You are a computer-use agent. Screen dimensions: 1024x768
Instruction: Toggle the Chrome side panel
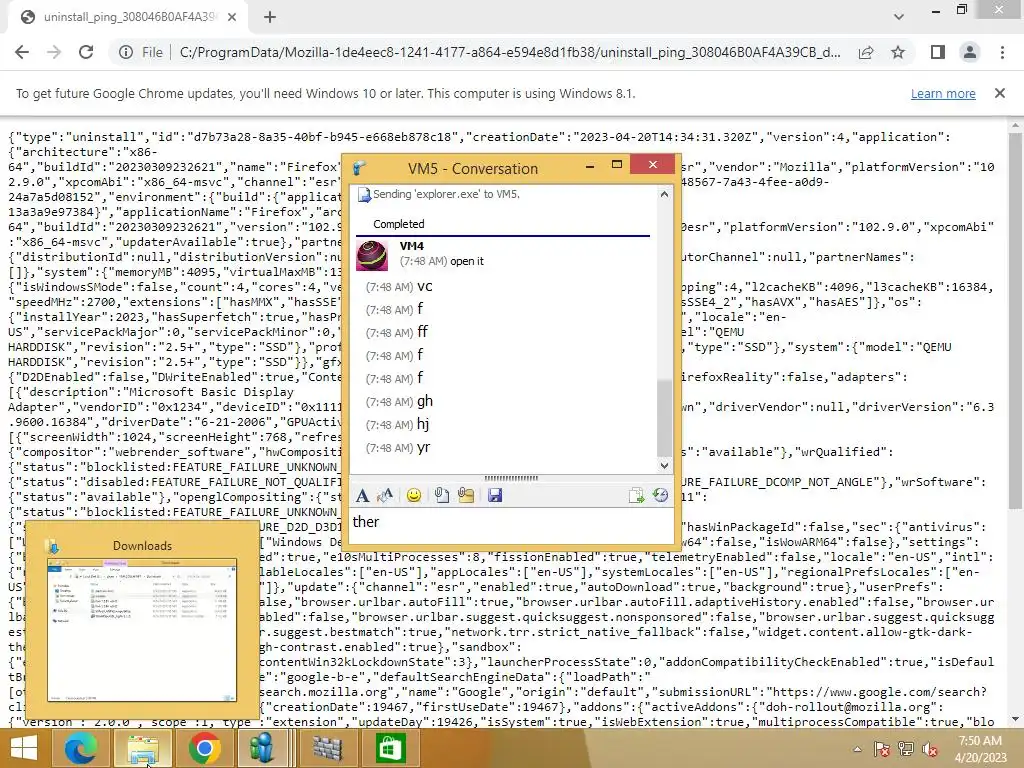click(938, 52)
